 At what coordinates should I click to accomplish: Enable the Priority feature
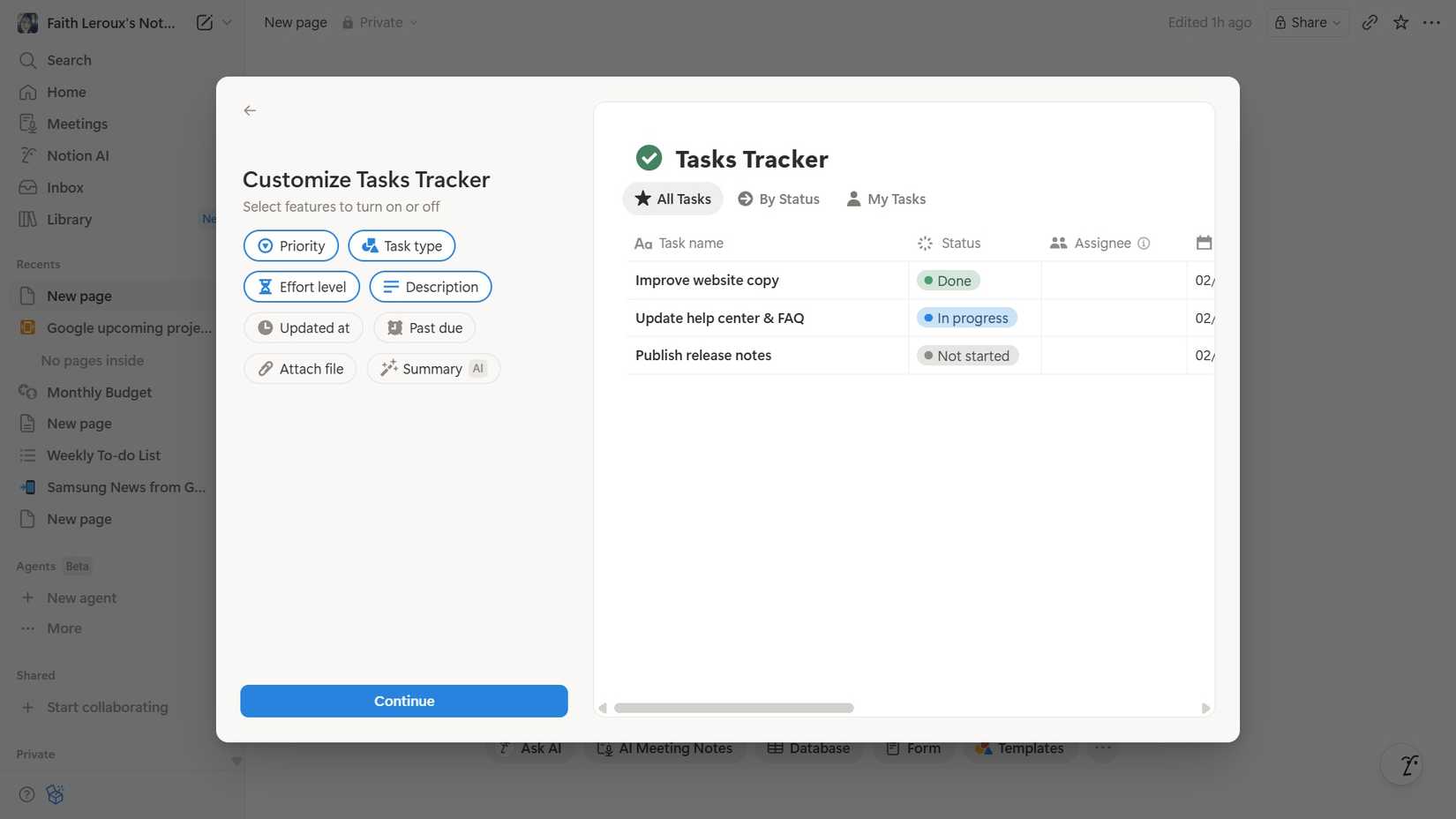point(290,245)
